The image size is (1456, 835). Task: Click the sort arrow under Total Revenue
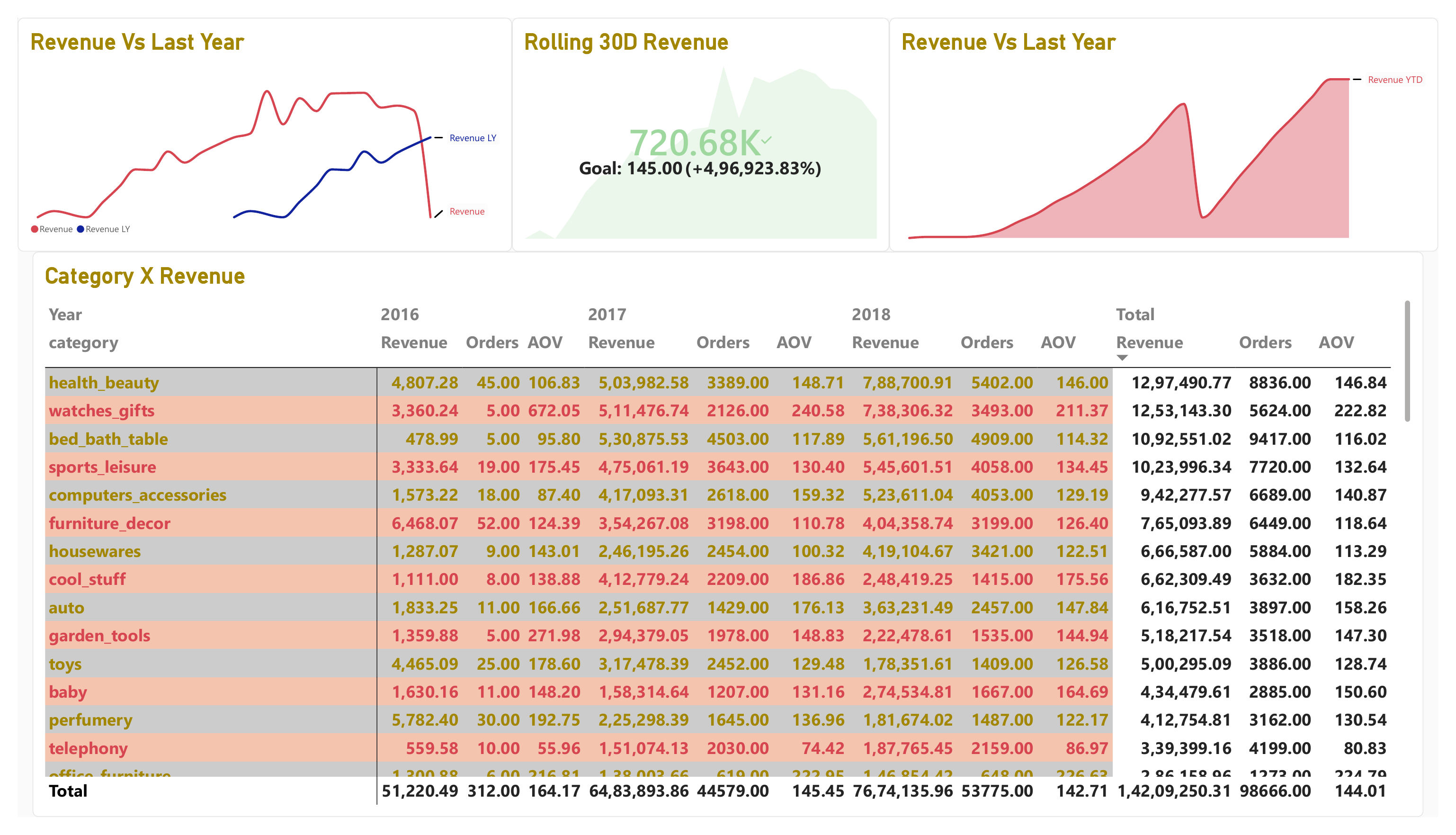(x=1122, y=358)
